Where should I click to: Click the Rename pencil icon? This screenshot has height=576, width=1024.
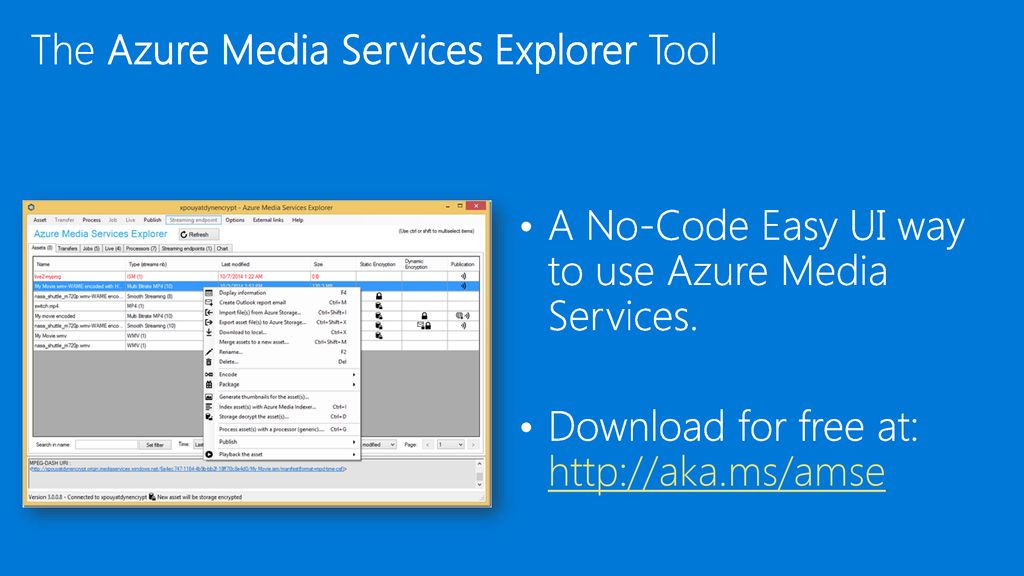coord(209,352)
